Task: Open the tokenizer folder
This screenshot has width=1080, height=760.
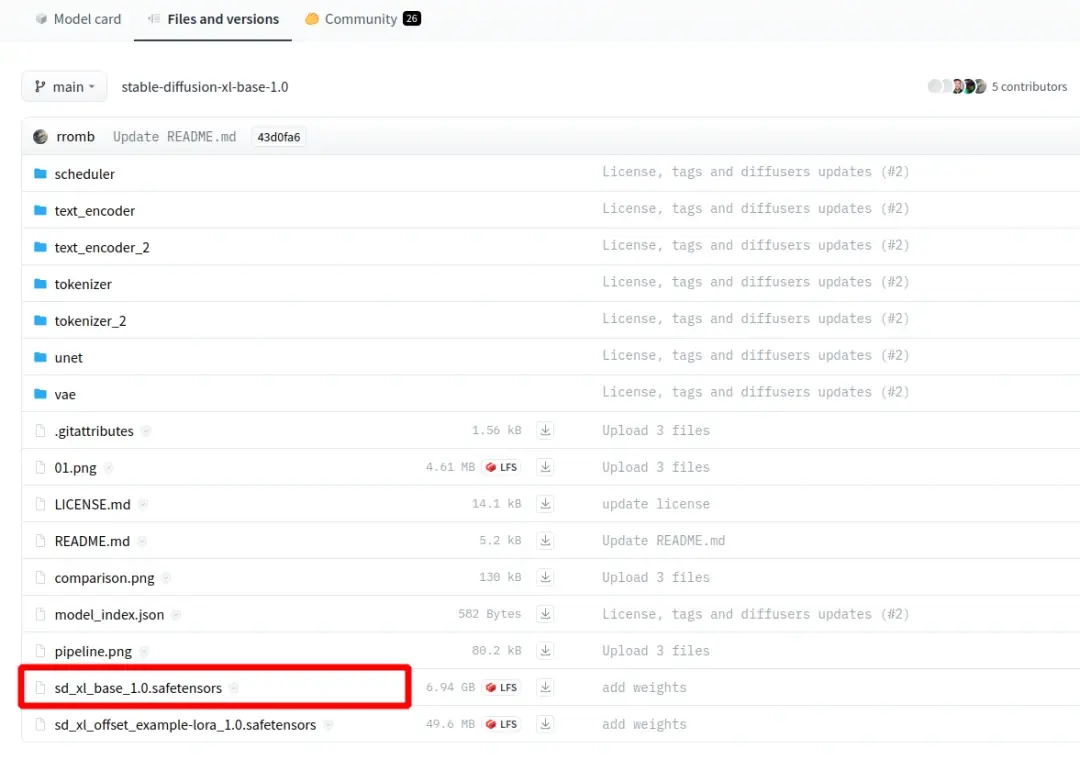Action: coord(83,284)
